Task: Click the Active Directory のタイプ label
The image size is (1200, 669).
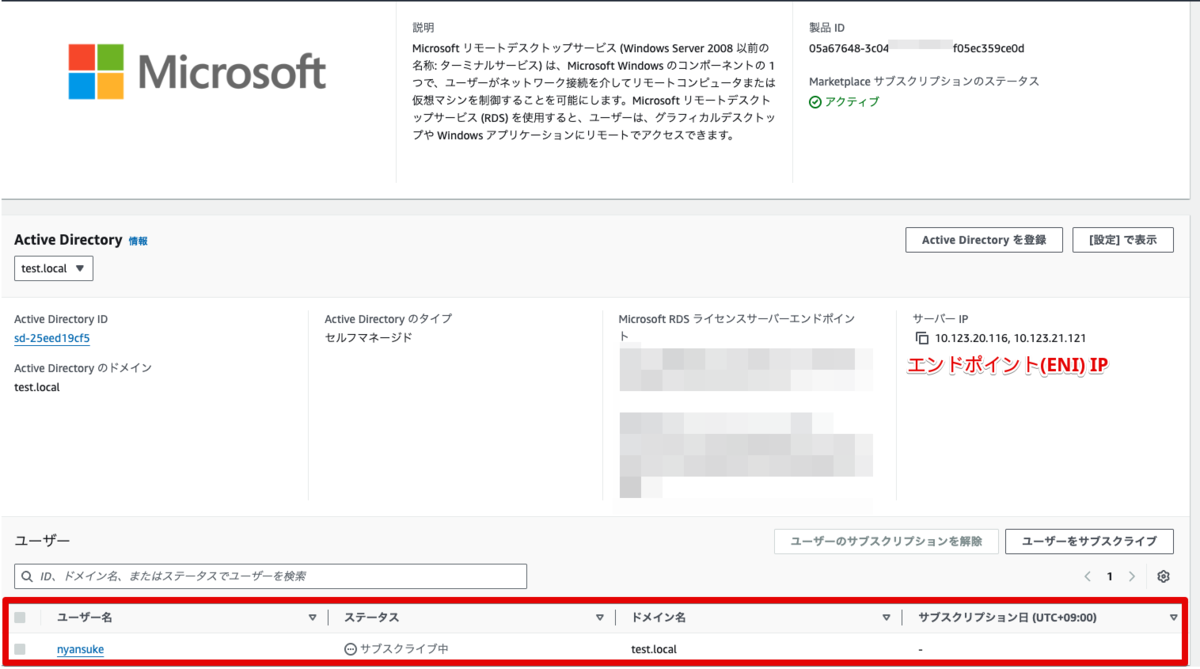Action: (388, 319)
